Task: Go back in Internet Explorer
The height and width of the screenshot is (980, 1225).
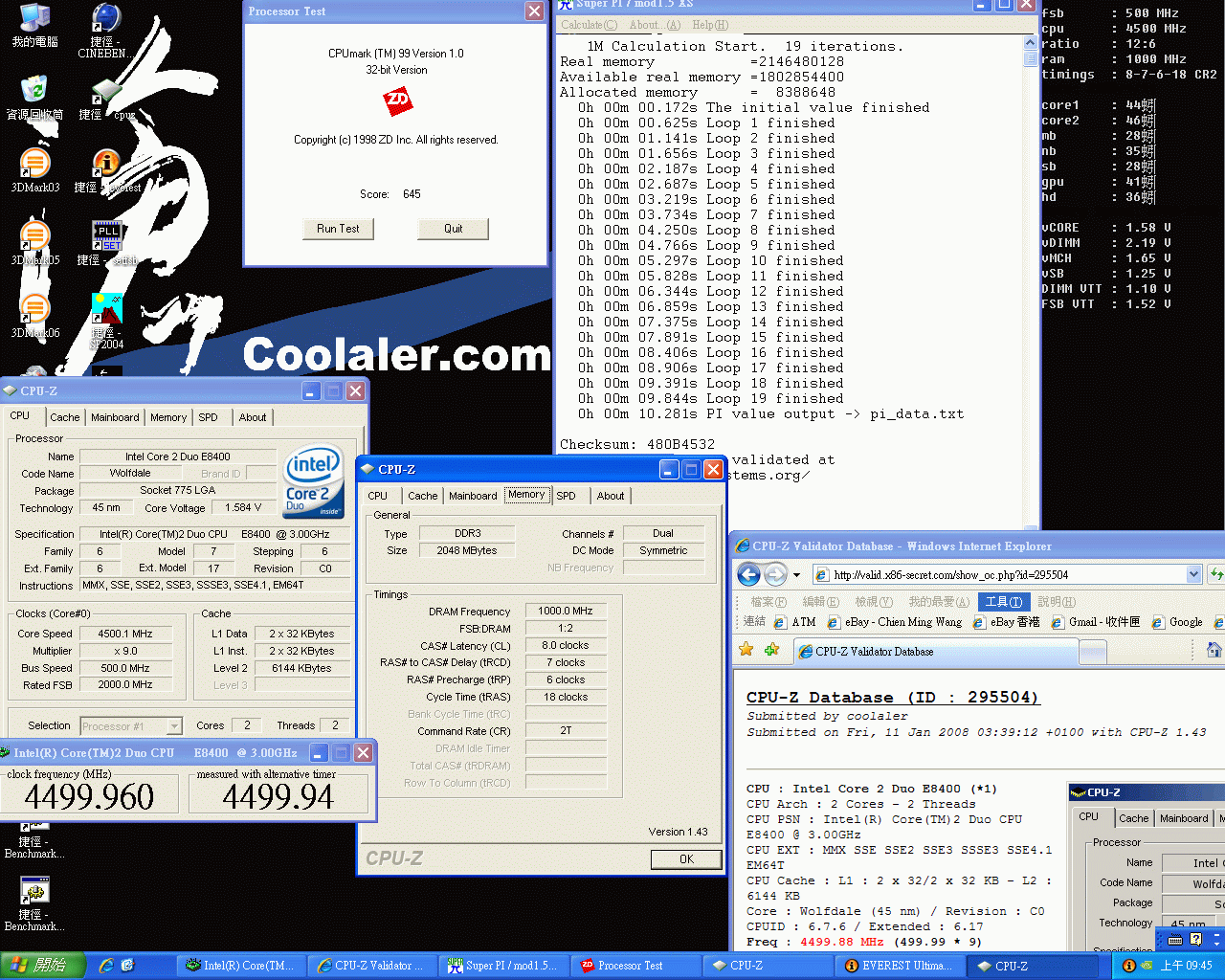Action: click(749, 574)
